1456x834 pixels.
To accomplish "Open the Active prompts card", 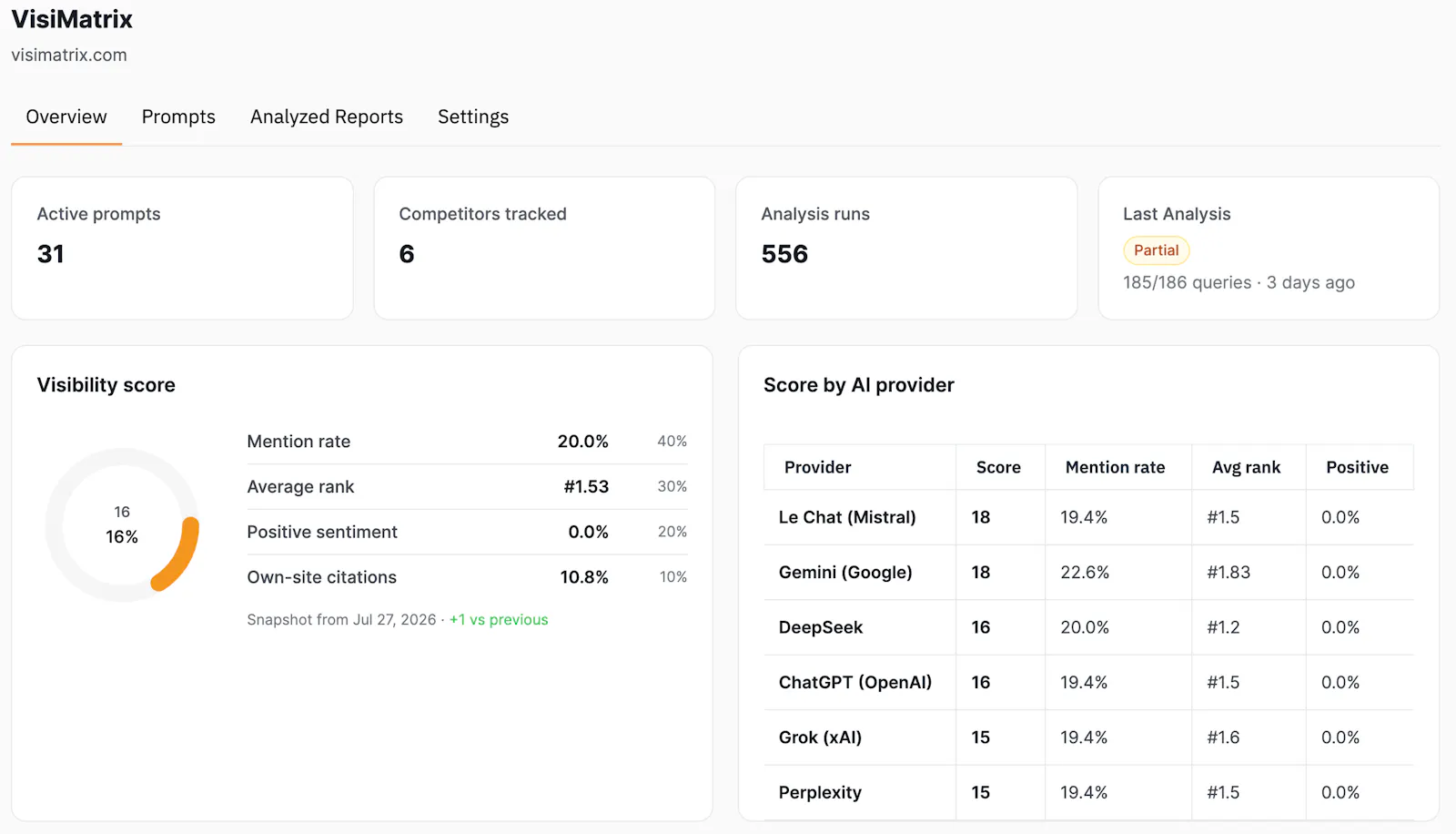I will pos(182,248).
